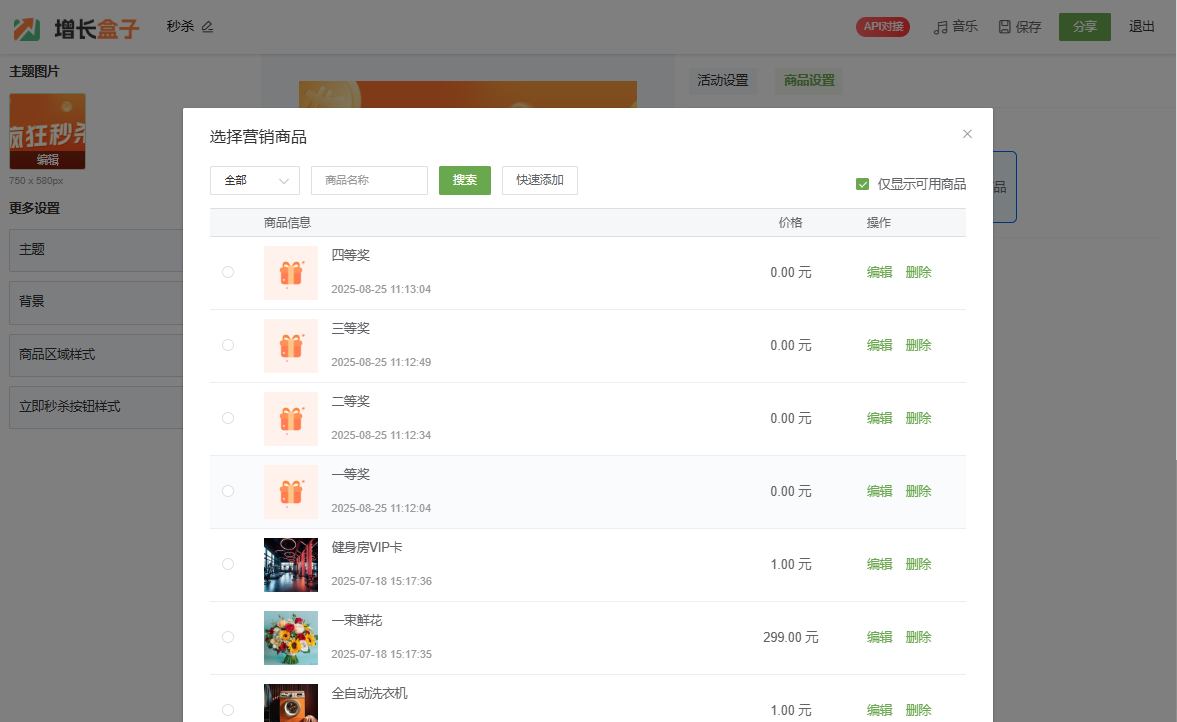Click the 一束鲜花 bouquet thumbnail
Image resolution: width=1177 pixels, height=722 pixels.
pyautogui.click(x=290, y=638)
